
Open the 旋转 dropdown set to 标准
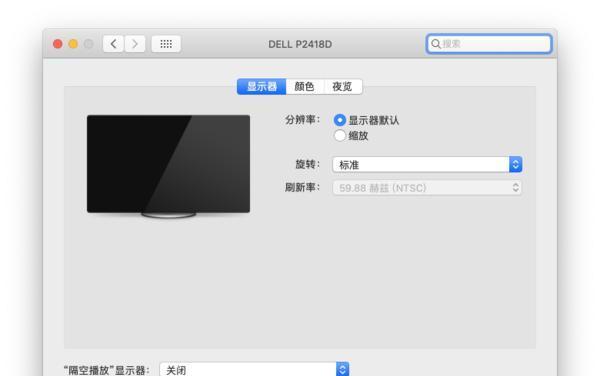point(427,164)
